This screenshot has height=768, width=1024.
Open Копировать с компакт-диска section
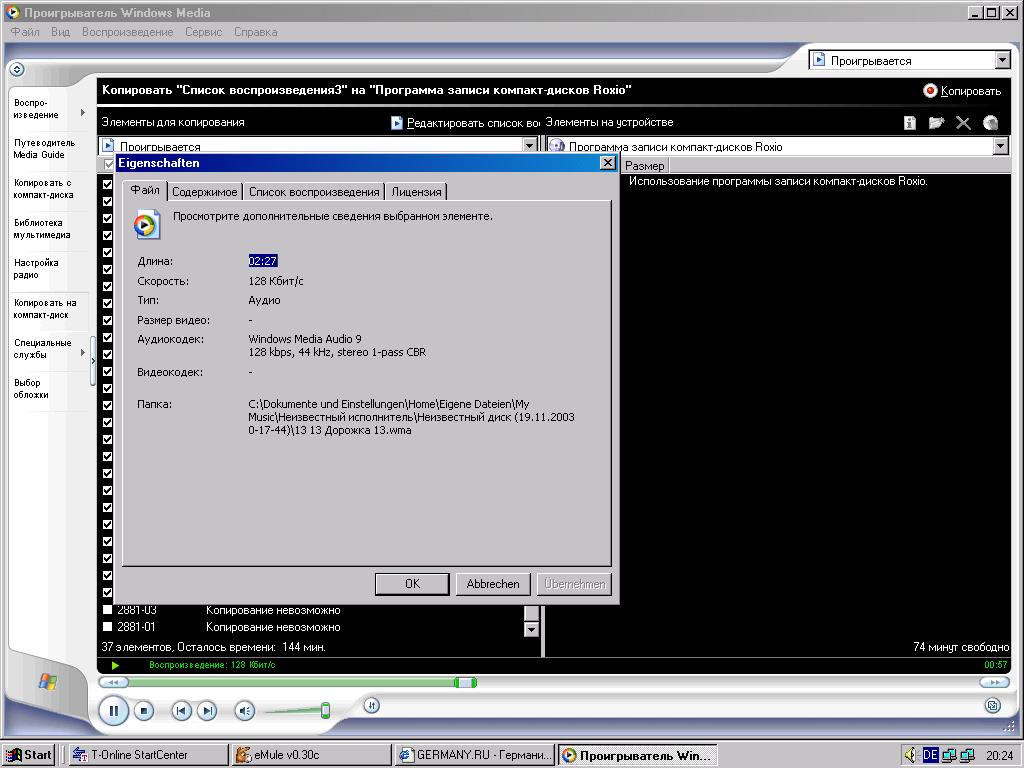pos(44,189)
